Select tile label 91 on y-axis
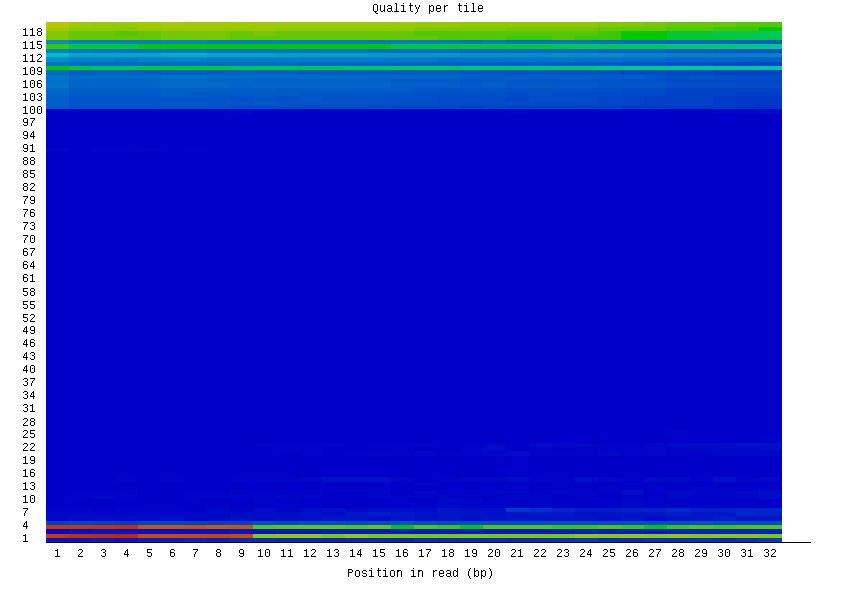861x591 pixels. pos(29,149)
